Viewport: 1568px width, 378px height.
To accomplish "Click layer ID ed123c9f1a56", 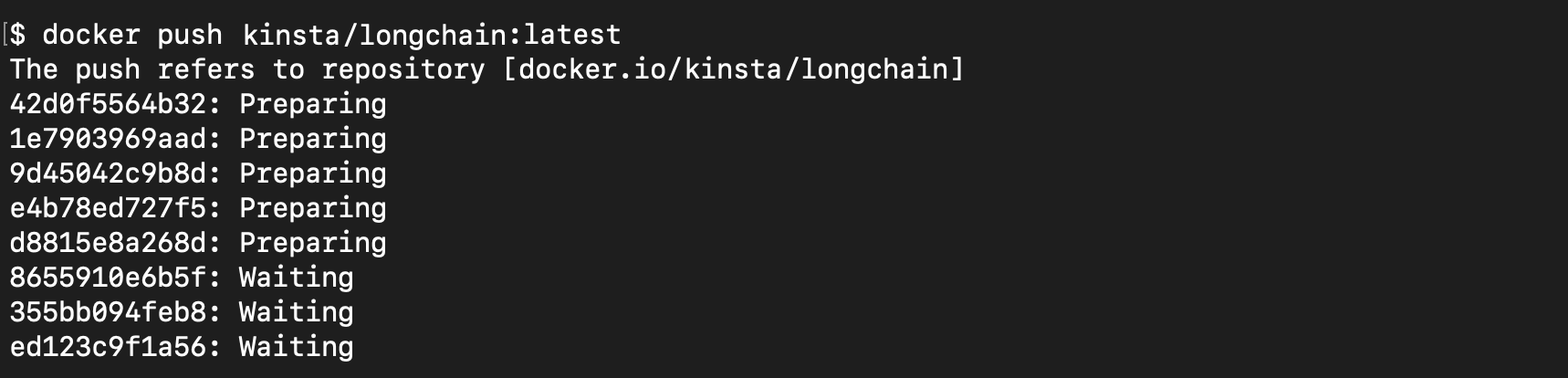I will 109,347.
